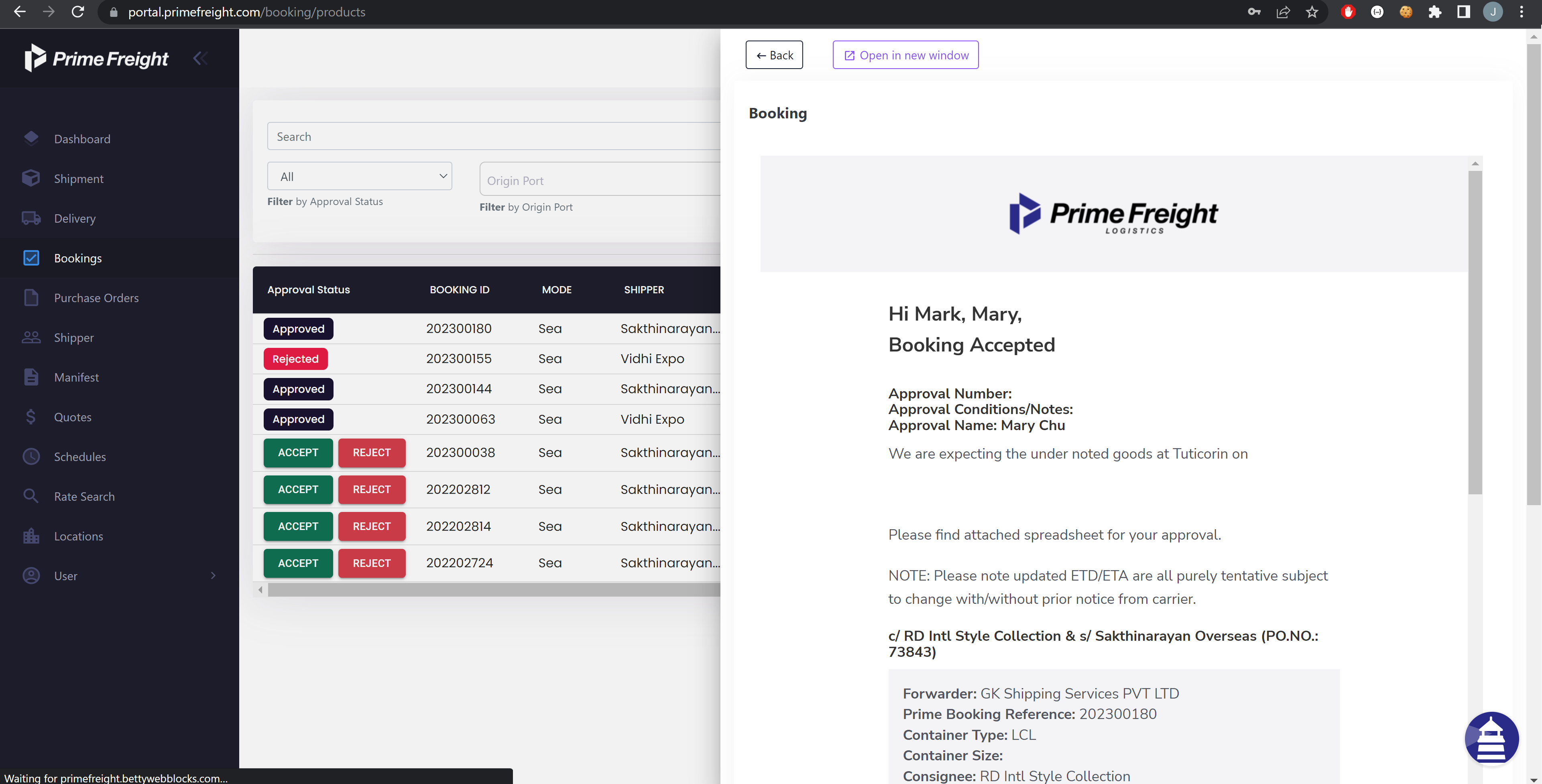Click the browser back arrow
Image resolution: width=1542 pixels, height=784 pixels.
pyautogui.click(x=20, y=11)
